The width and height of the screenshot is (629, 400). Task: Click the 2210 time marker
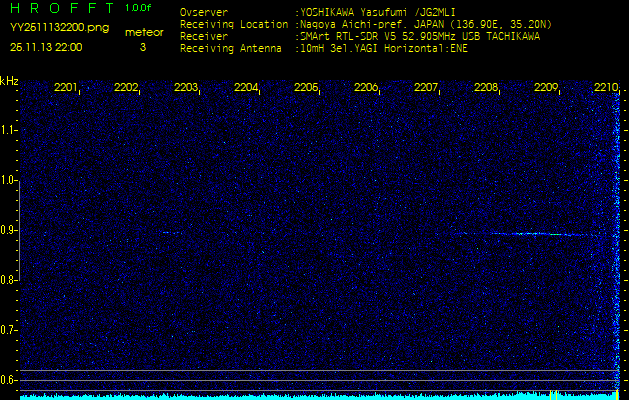pos(605,88)
